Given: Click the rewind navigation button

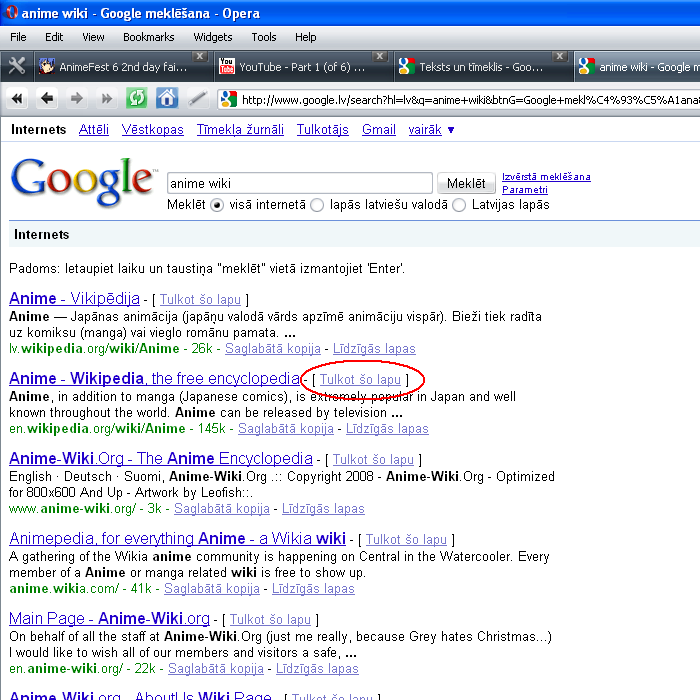Looking at the screenshot, I should point(17,98).
